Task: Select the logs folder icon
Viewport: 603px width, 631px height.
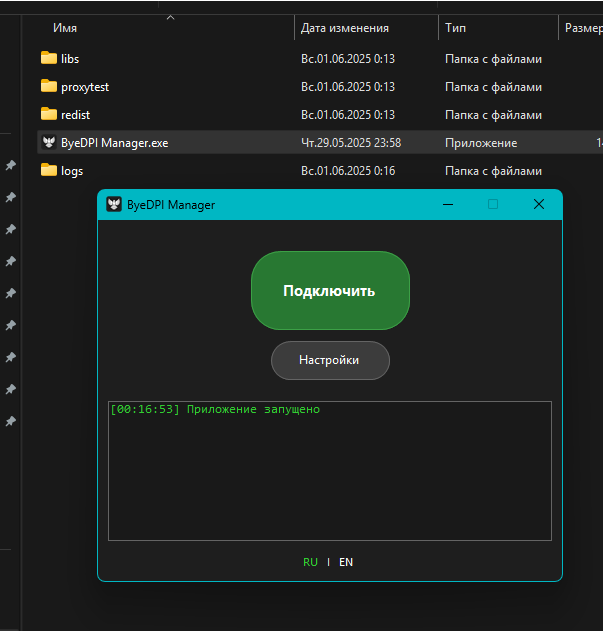Action: pyautogui.click(x=49, y=170)
